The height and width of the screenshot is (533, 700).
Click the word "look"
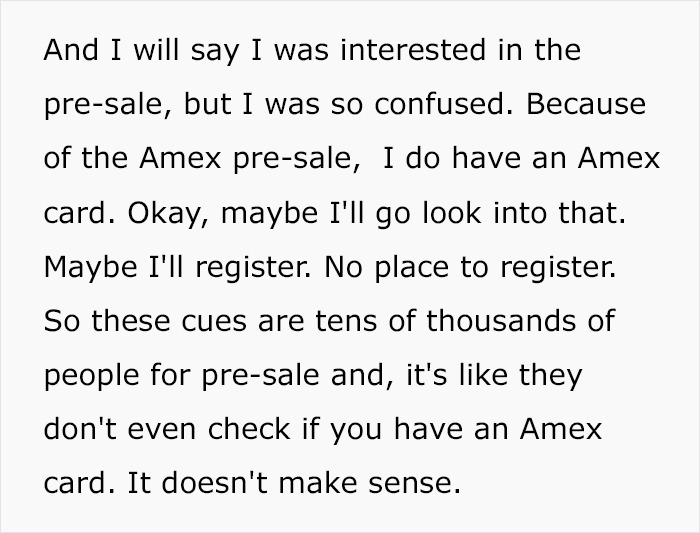click(x=467, y=213)
